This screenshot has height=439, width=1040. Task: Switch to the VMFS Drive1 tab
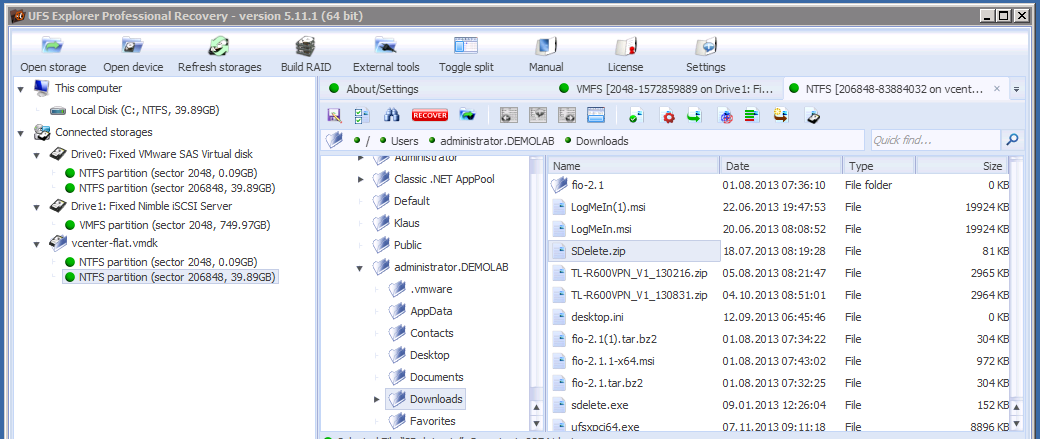(667, 89)
